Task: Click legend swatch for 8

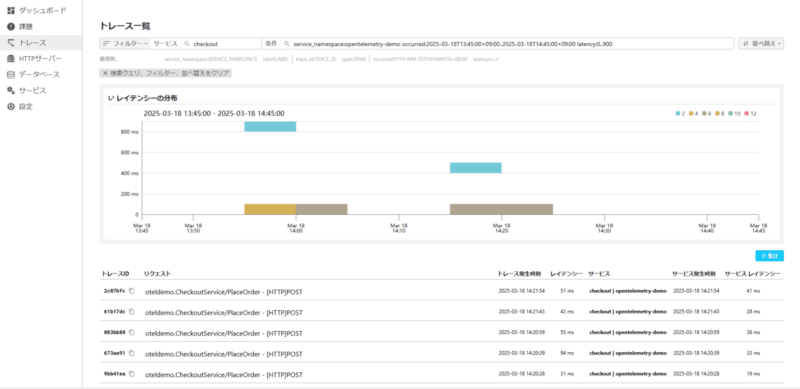Action: [x=718, y=113]
